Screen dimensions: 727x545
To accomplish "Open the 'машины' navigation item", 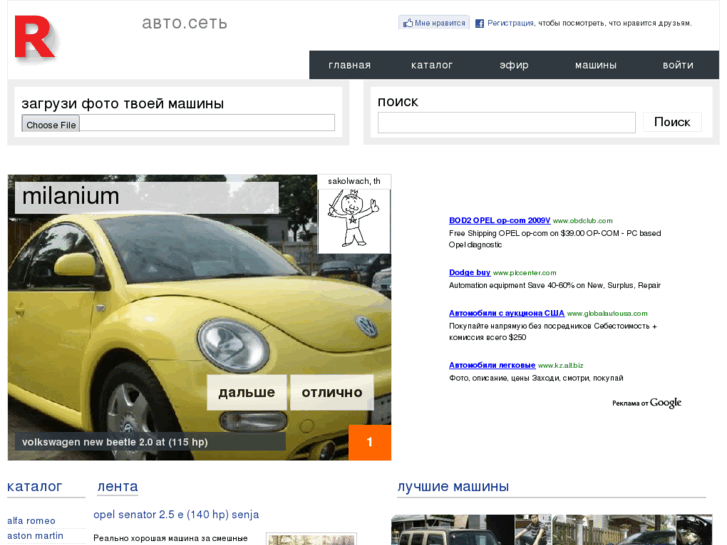I will coord(595,65).
